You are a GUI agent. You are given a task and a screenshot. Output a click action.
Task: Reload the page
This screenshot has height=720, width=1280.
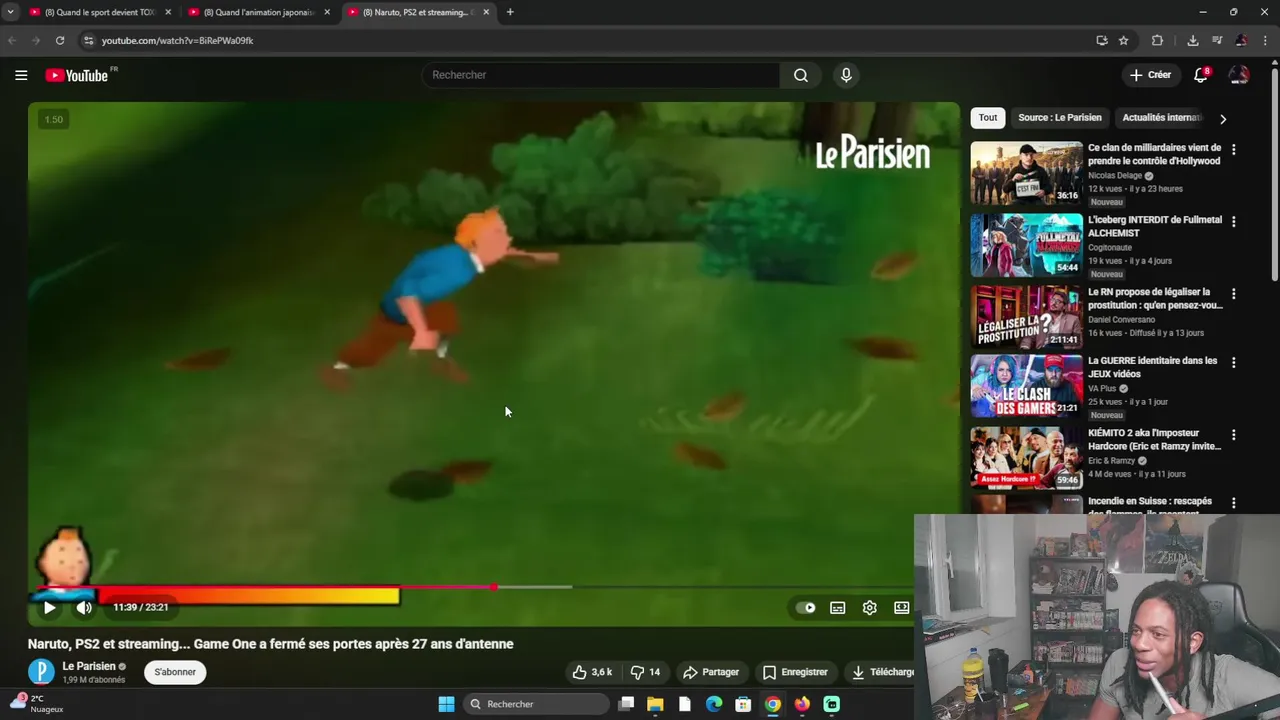(60, 41)
